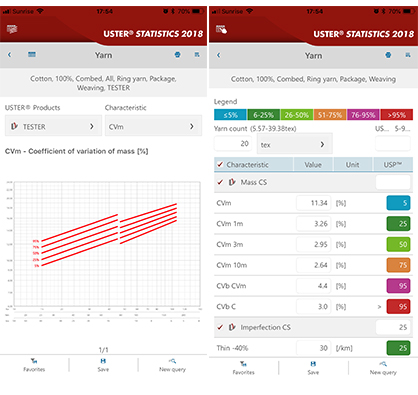
Task: Tap the top-left menu icon on left screen
Action: (x=12, y=29)
